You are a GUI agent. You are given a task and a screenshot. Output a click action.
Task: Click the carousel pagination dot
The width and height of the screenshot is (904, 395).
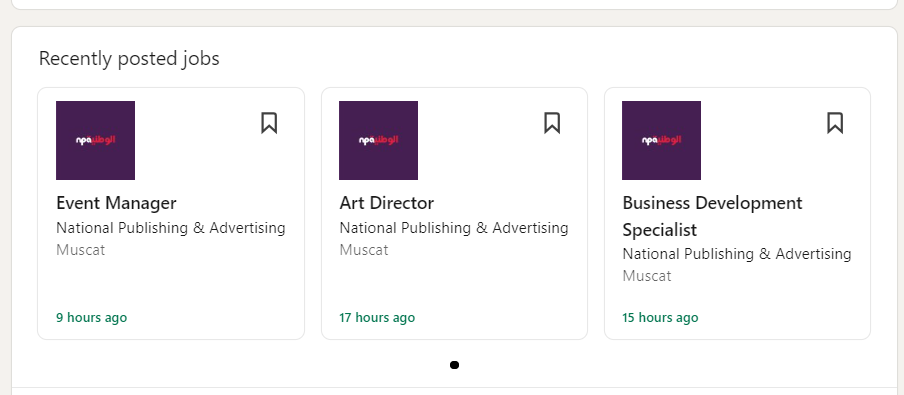click(x=454, y=364)
